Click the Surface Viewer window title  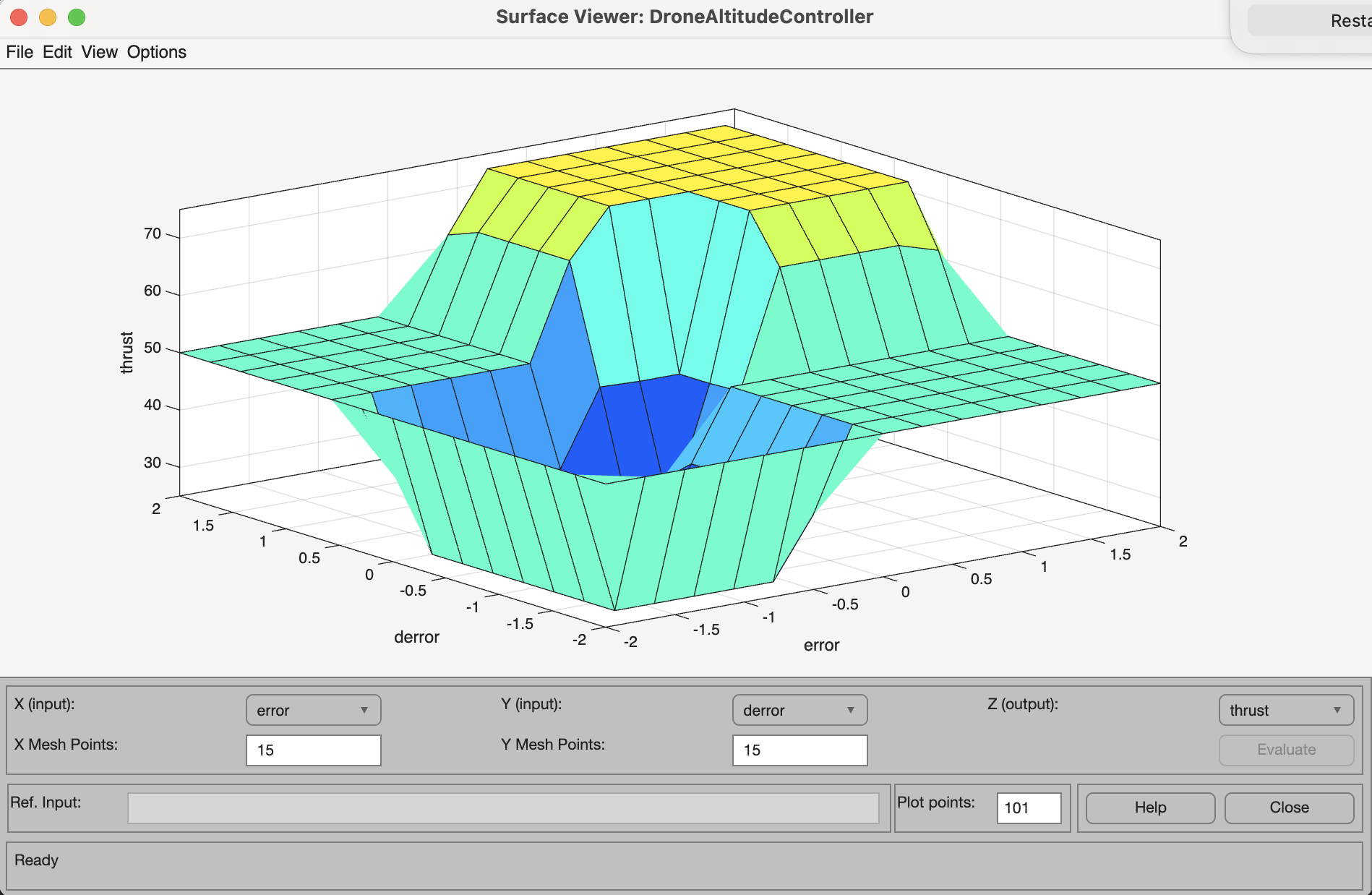[685, 17]
